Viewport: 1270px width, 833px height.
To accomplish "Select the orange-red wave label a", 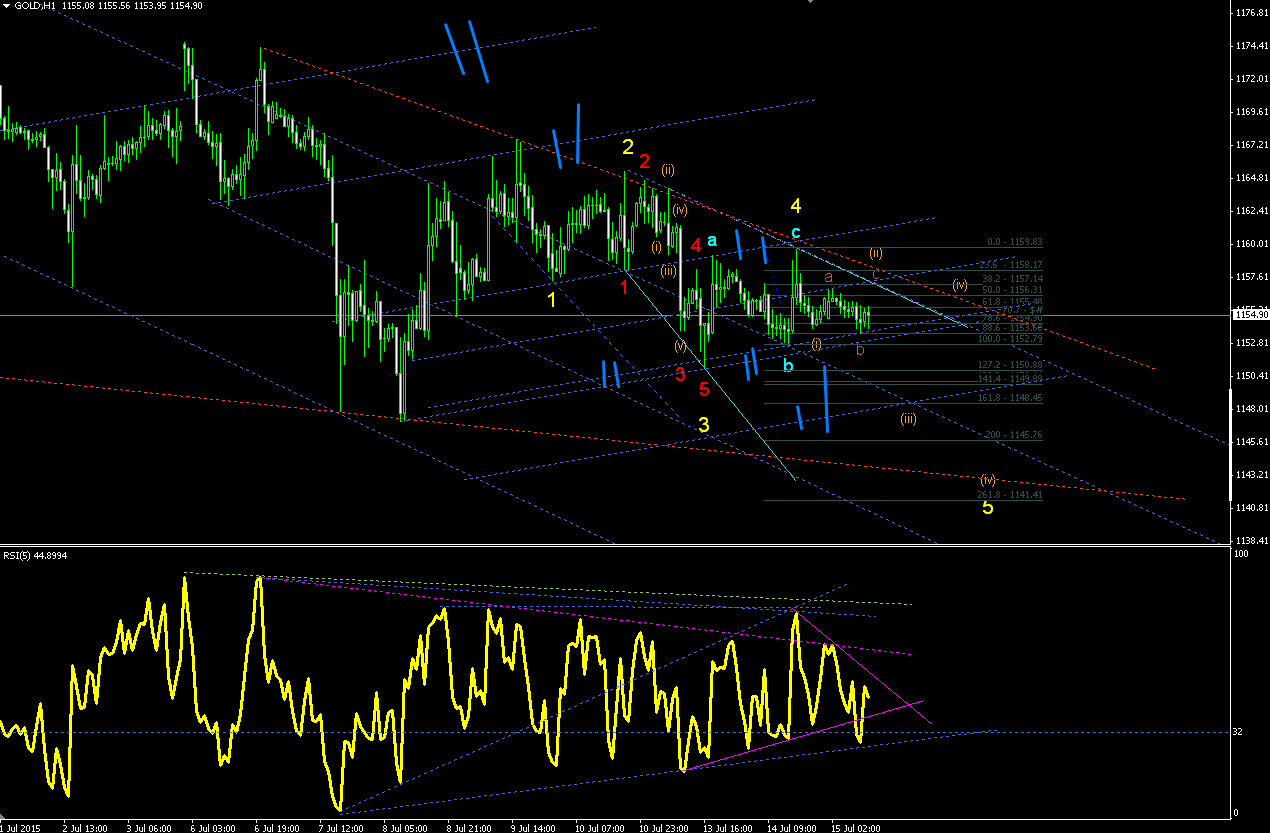I will point(828,276).
